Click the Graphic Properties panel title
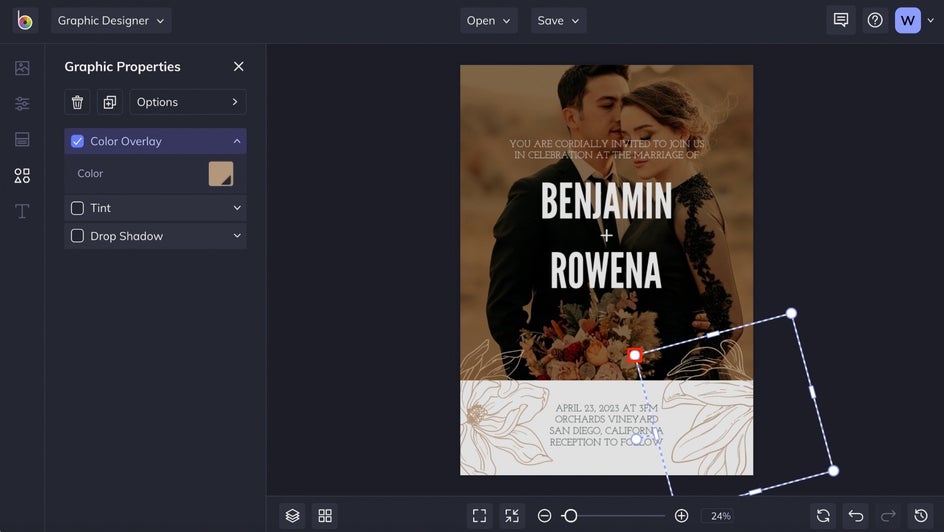Viewport: 944px width, 532px height. click(122, 67)
